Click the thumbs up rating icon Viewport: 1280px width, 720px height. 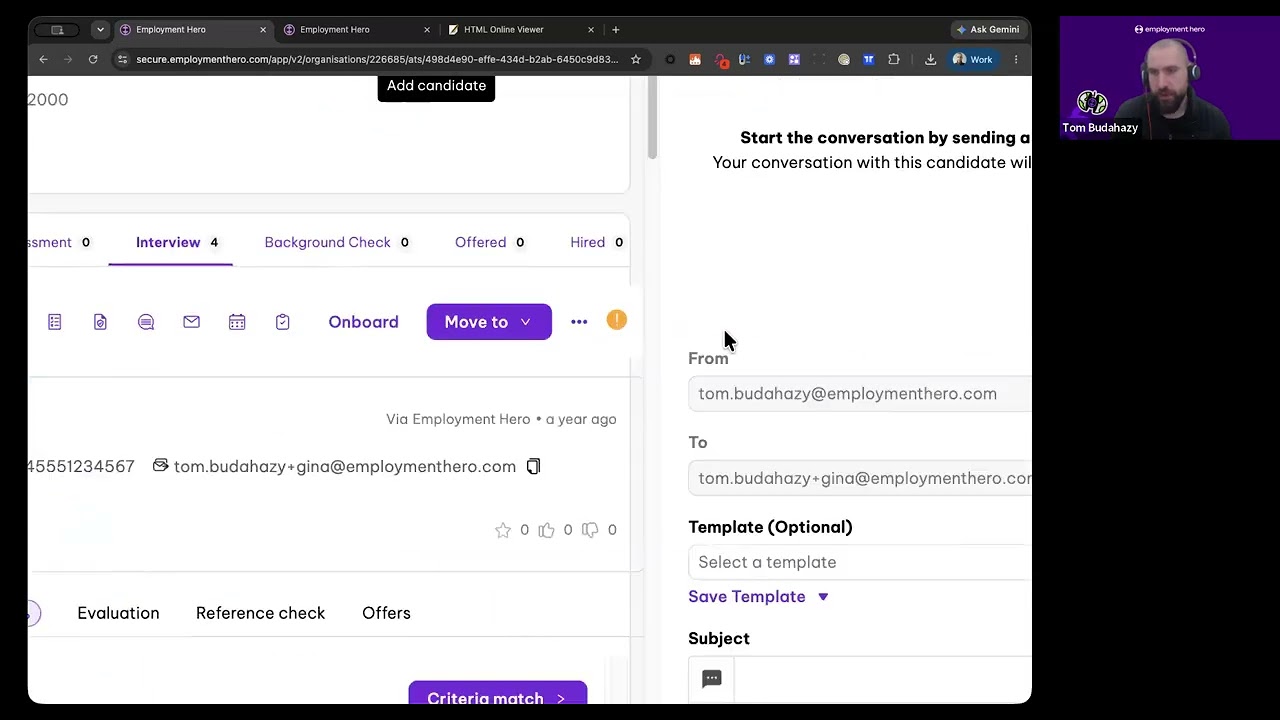546,530
